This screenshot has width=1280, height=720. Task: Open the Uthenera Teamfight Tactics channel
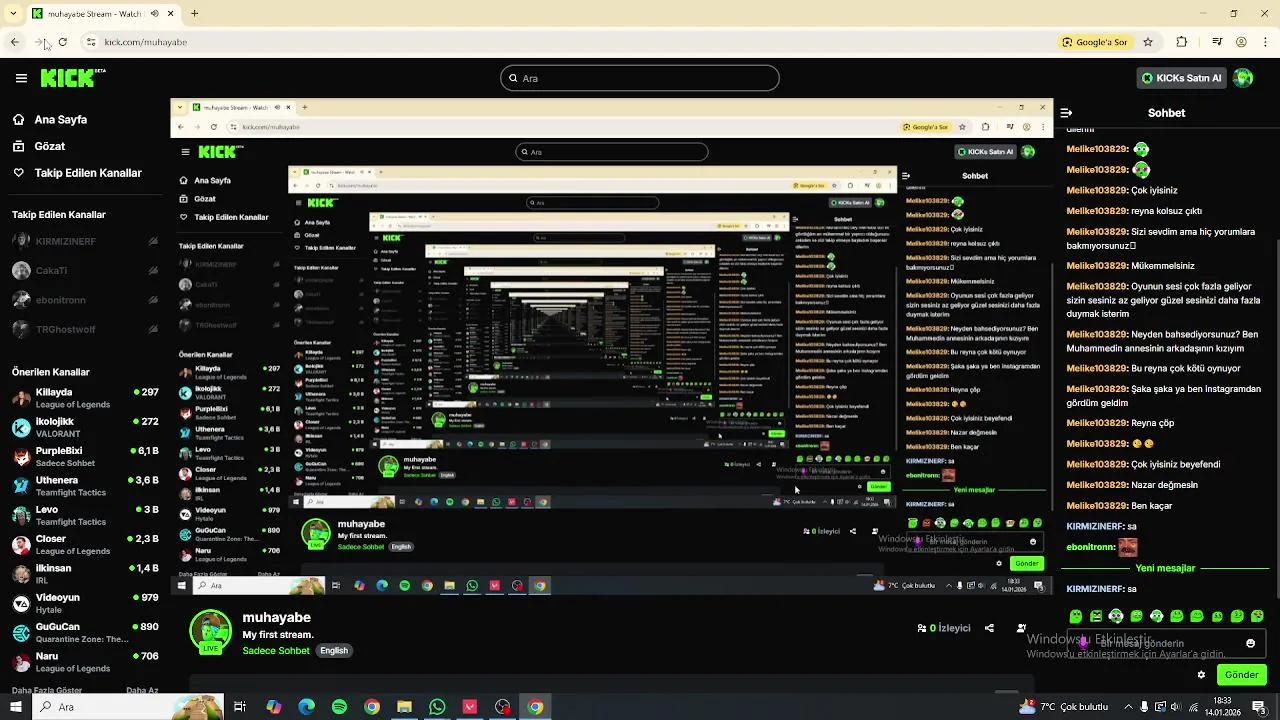click(x=85, y=486)
